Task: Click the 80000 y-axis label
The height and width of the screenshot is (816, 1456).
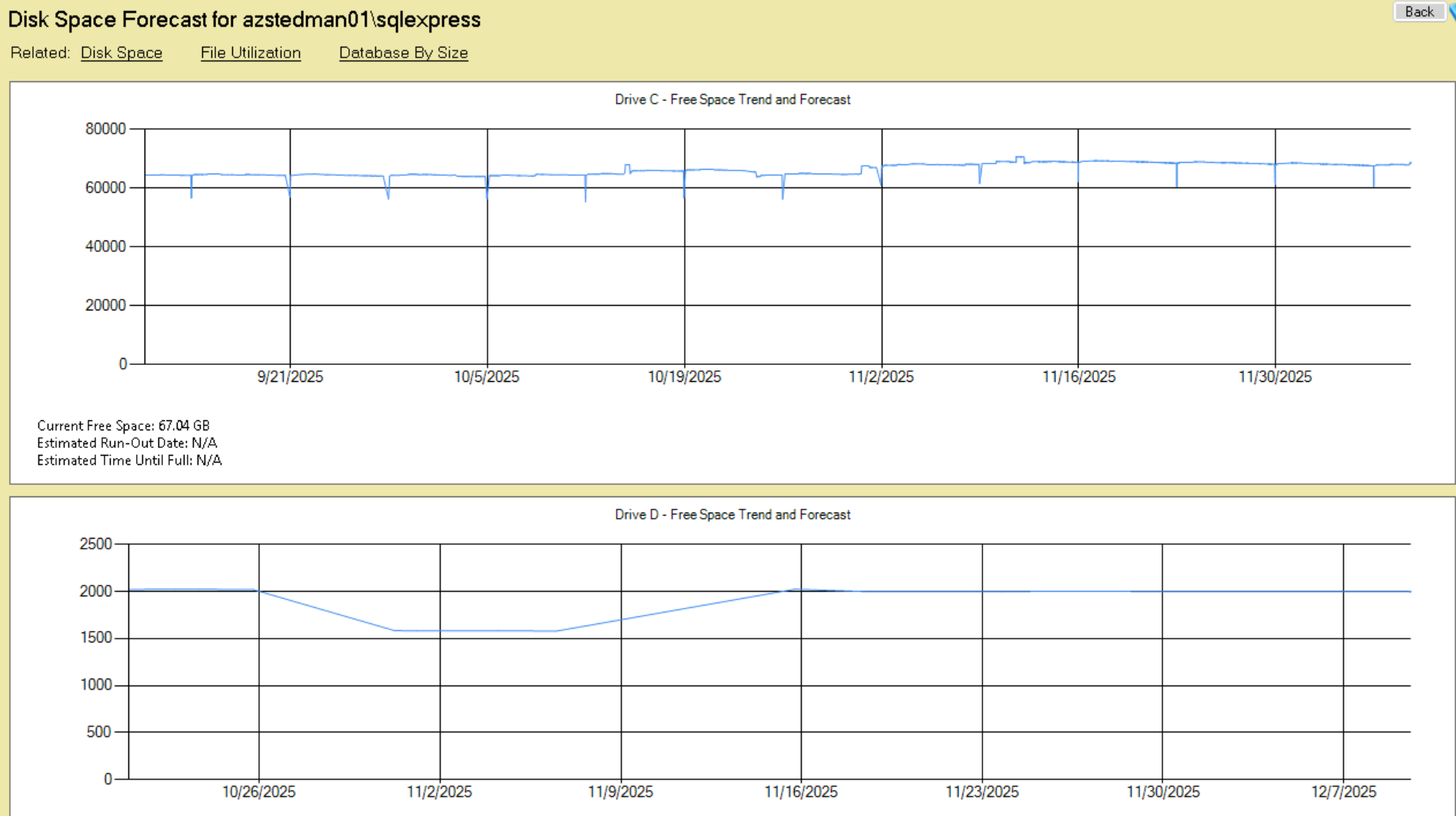Action: click(x=105, y=129)
